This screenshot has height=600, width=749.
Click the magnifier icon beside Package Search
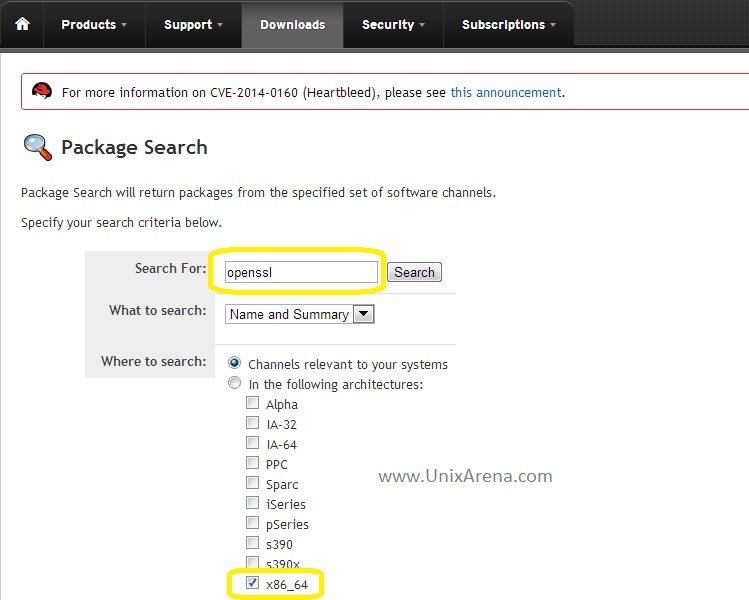[x=38, y=147]
